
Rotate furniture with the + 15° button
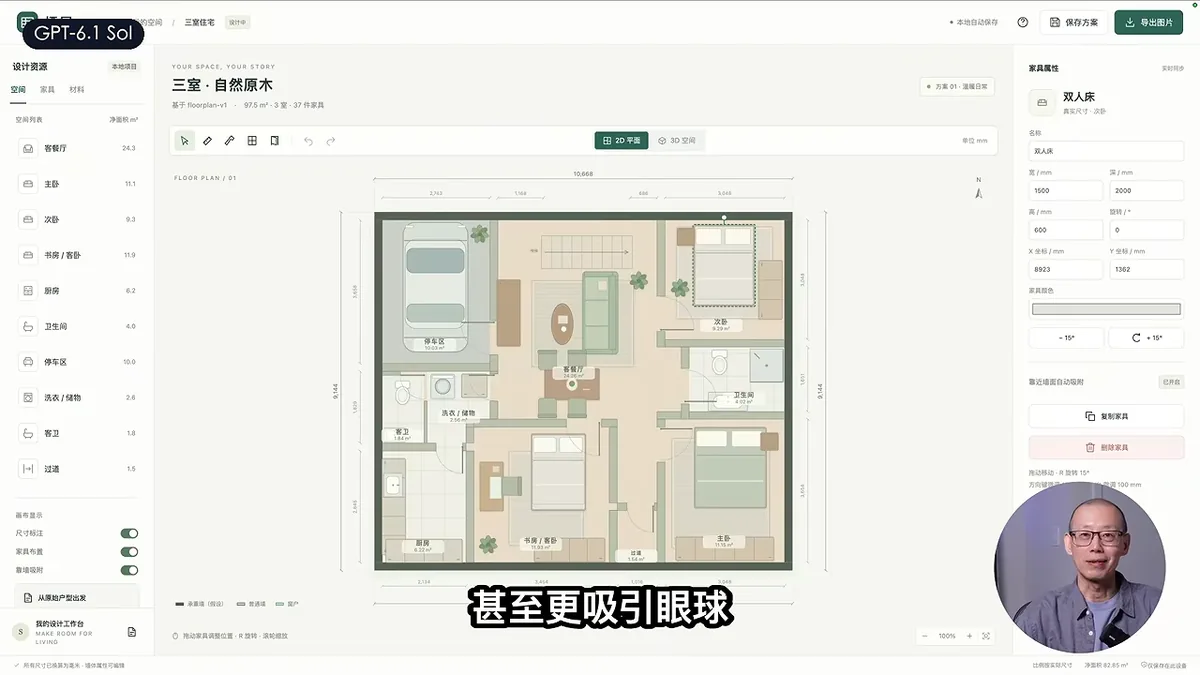[1147, 338]
